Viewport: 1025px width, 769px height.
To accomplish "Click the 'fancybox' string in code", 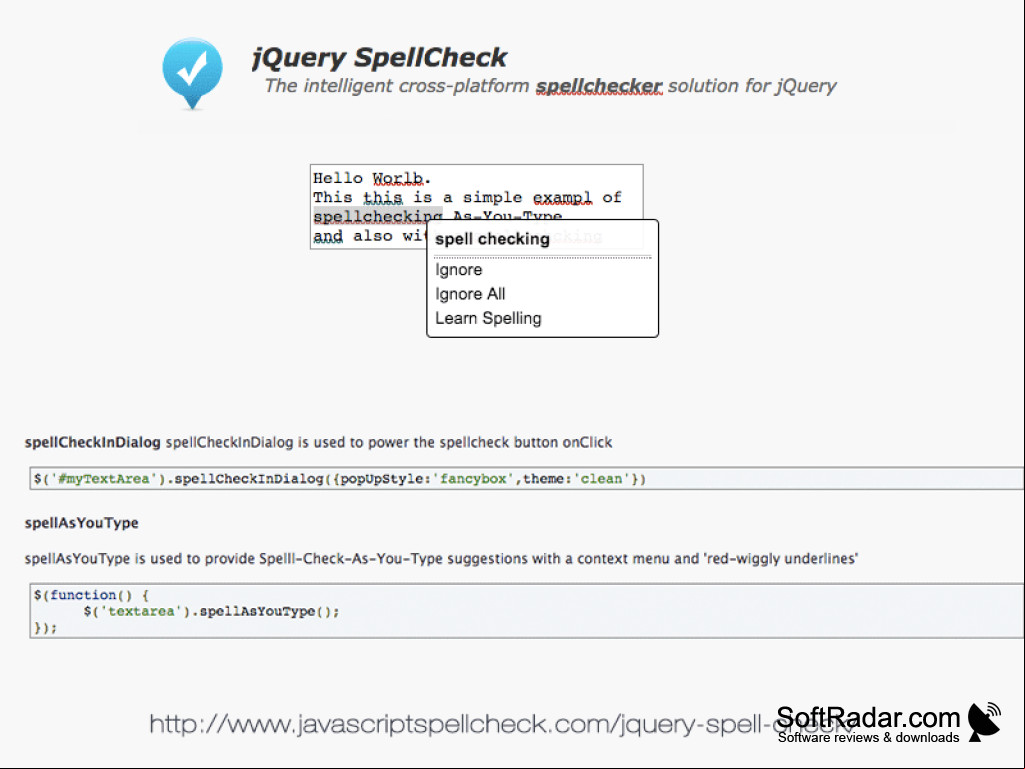I will (473, 479).
